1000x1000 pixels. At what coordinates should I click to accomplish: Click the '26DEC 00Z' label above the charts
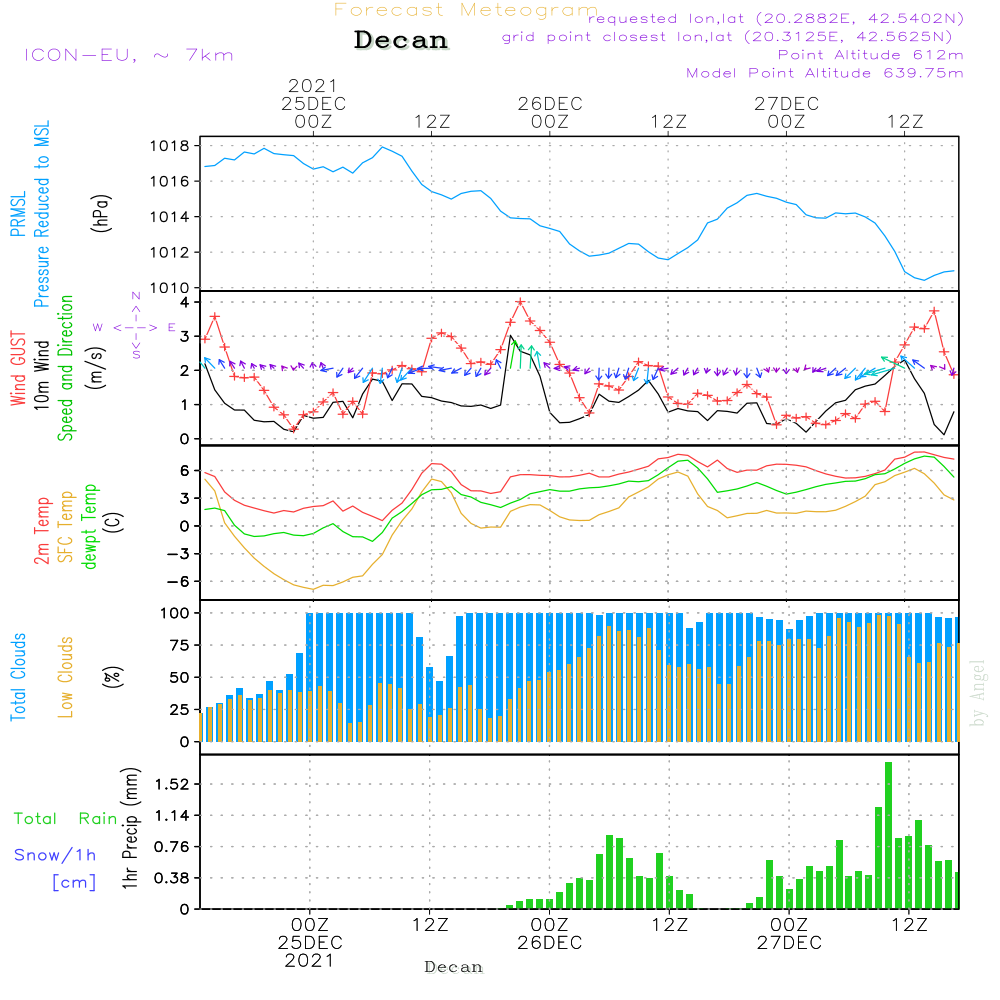pyautogui.click(x=550, y=112)
